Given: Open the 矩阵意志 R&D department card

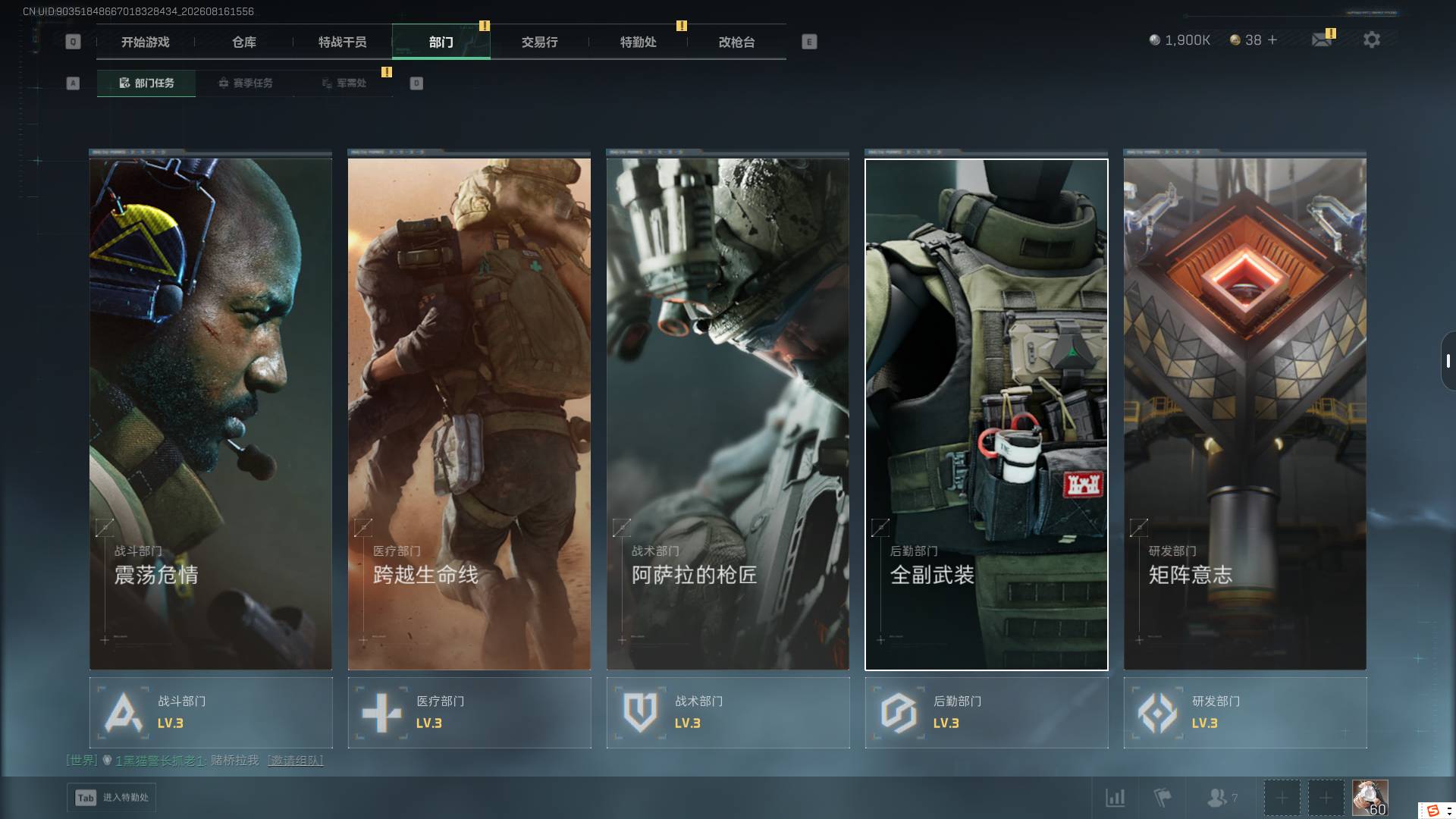Looking at the screenshot, I should (1245, 414).
